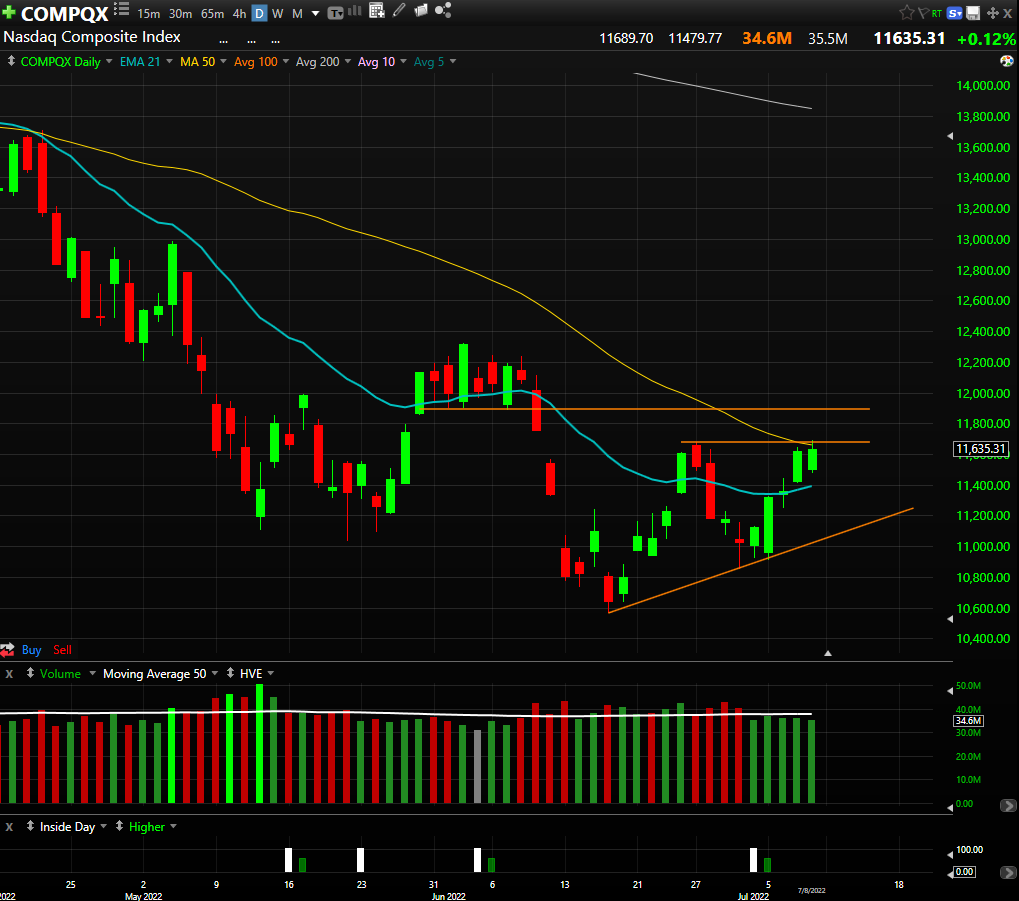
Task: Open the blue S dropdown icon
Action: 955,13
